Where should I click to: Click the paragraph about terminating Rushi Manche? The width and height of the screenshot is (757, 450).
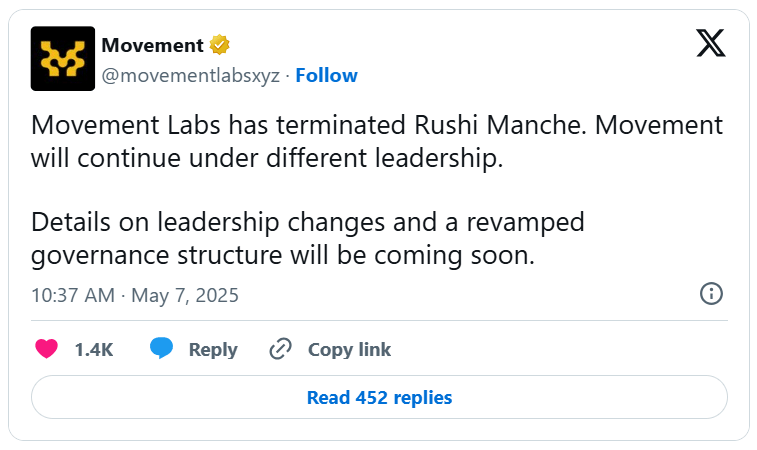376,143
